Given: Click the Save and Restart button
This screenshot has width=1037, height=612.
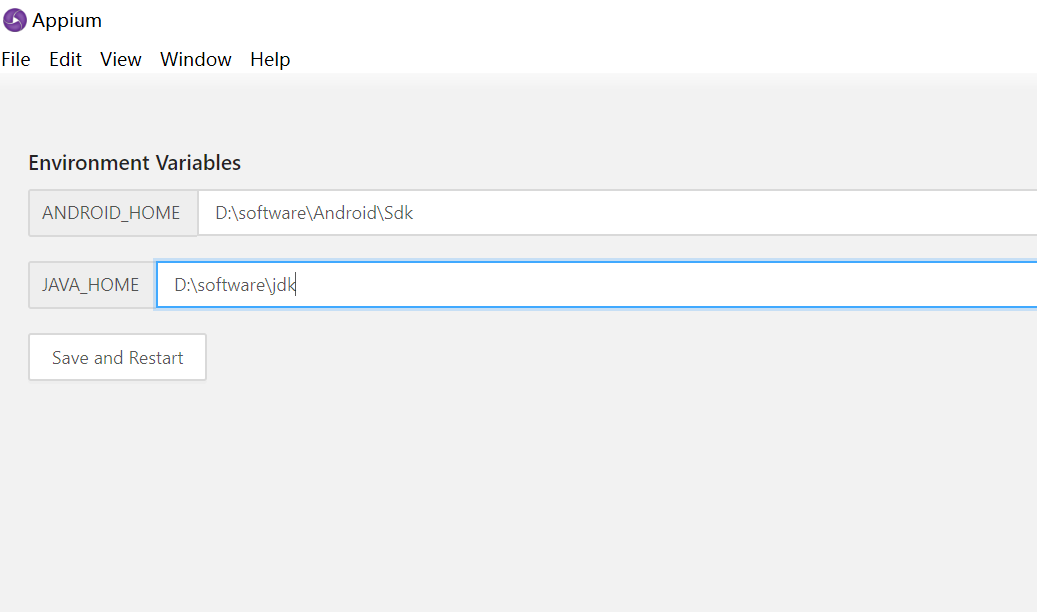Looking at the screenshot, I should point(118,357).
